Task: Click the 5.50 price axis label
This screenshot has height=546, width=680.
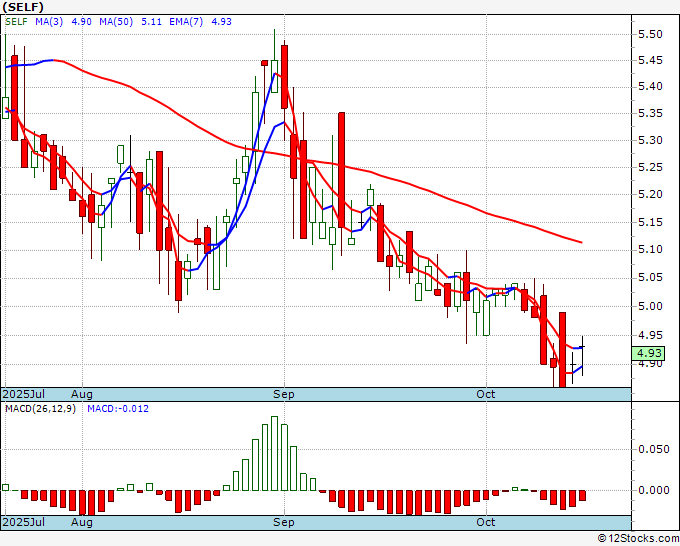Action: (x=651, y=34)
